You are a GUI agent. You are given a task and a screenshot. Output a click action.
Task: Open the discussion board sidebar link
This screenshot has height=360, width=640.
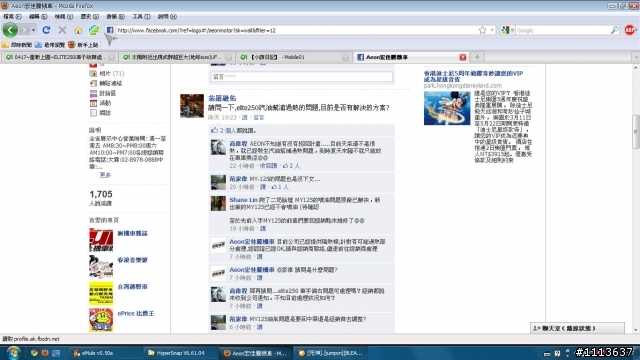click(103, 93)
